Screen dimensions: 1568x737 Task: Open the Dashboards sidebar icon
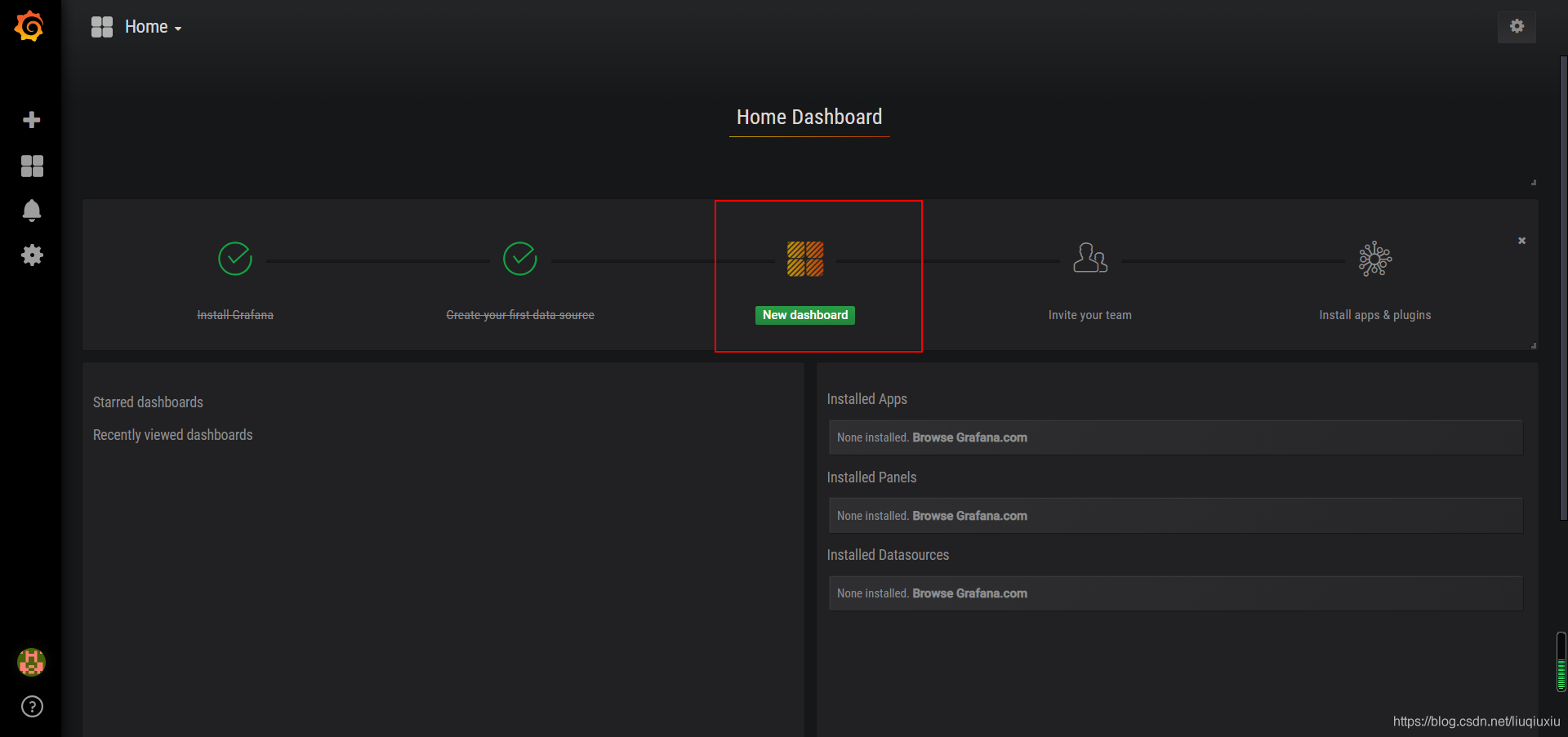point(32,166)
